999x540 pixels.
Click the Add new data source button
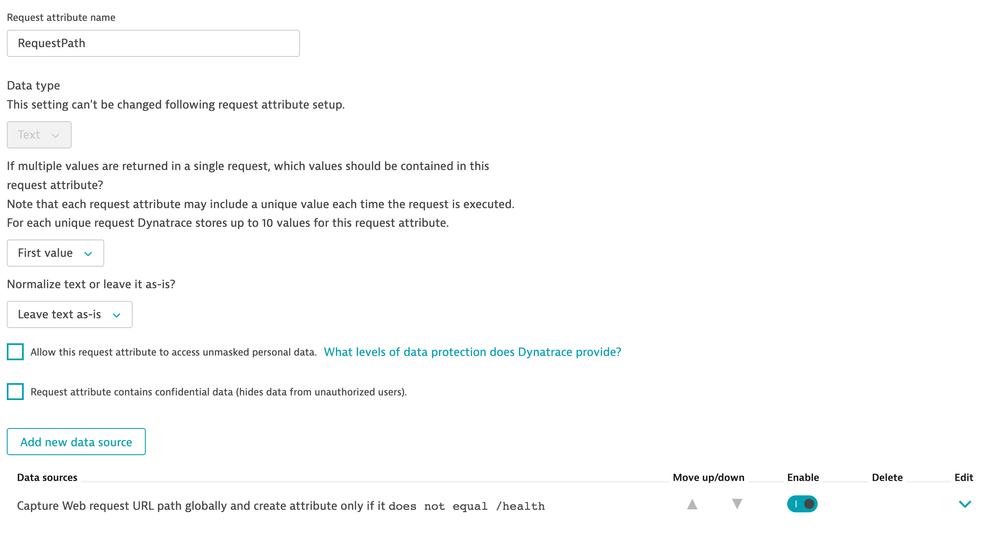[76, 442]
